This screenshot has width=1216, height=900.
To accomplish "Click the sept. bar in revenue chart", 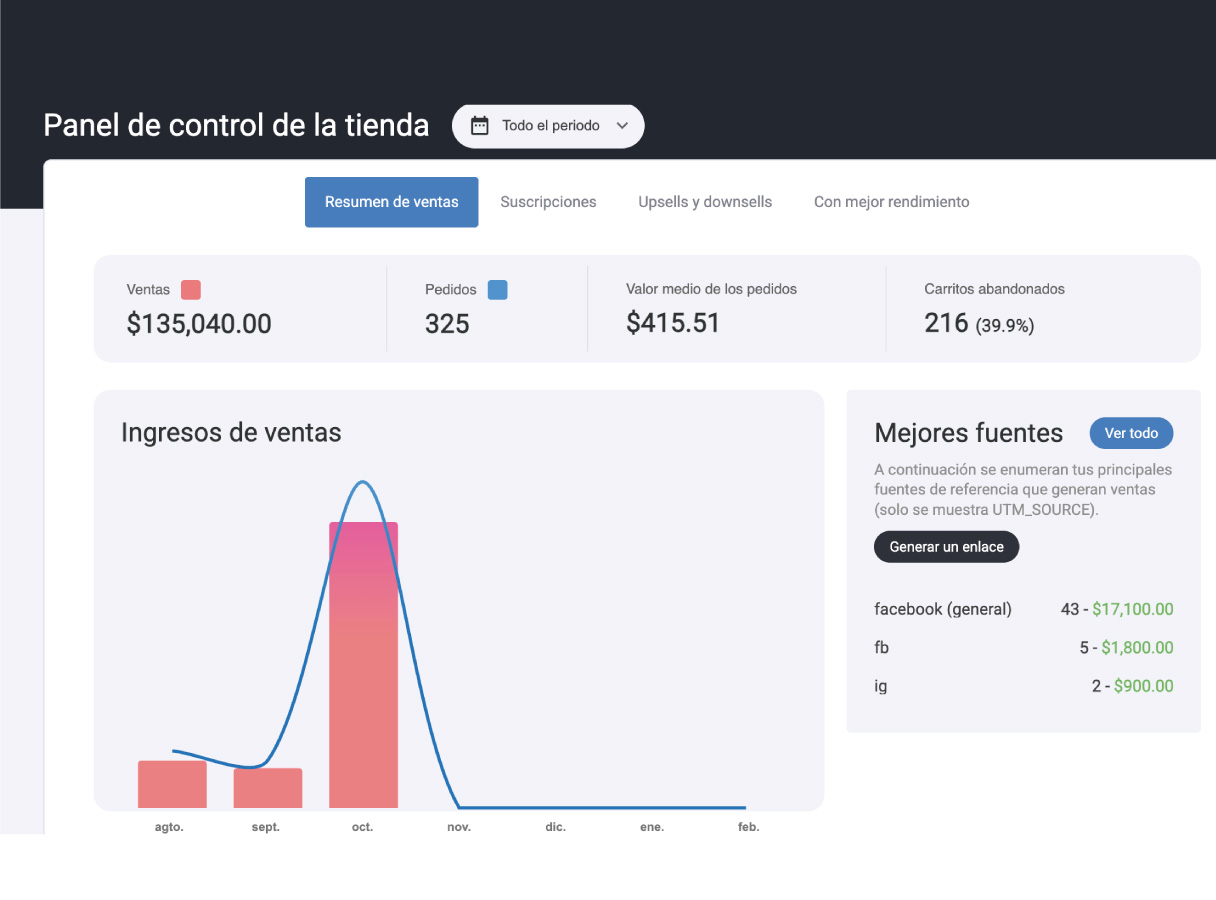I will 268,788.
